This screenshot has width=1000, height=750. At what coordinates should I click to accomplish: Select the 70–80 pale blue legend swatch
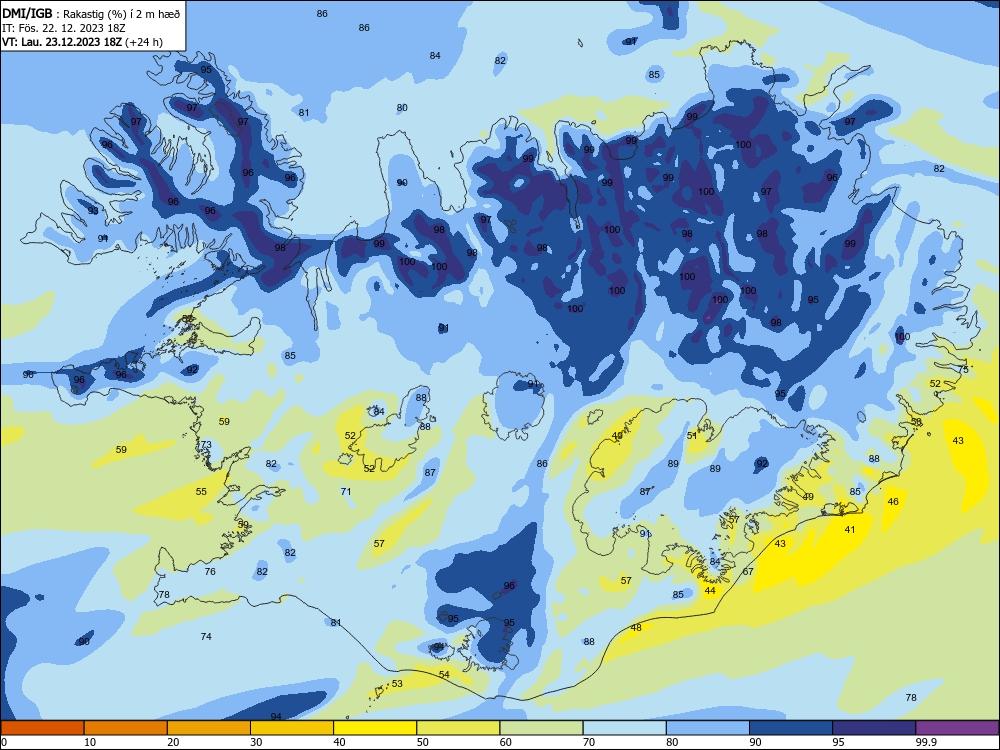[624, 728]
